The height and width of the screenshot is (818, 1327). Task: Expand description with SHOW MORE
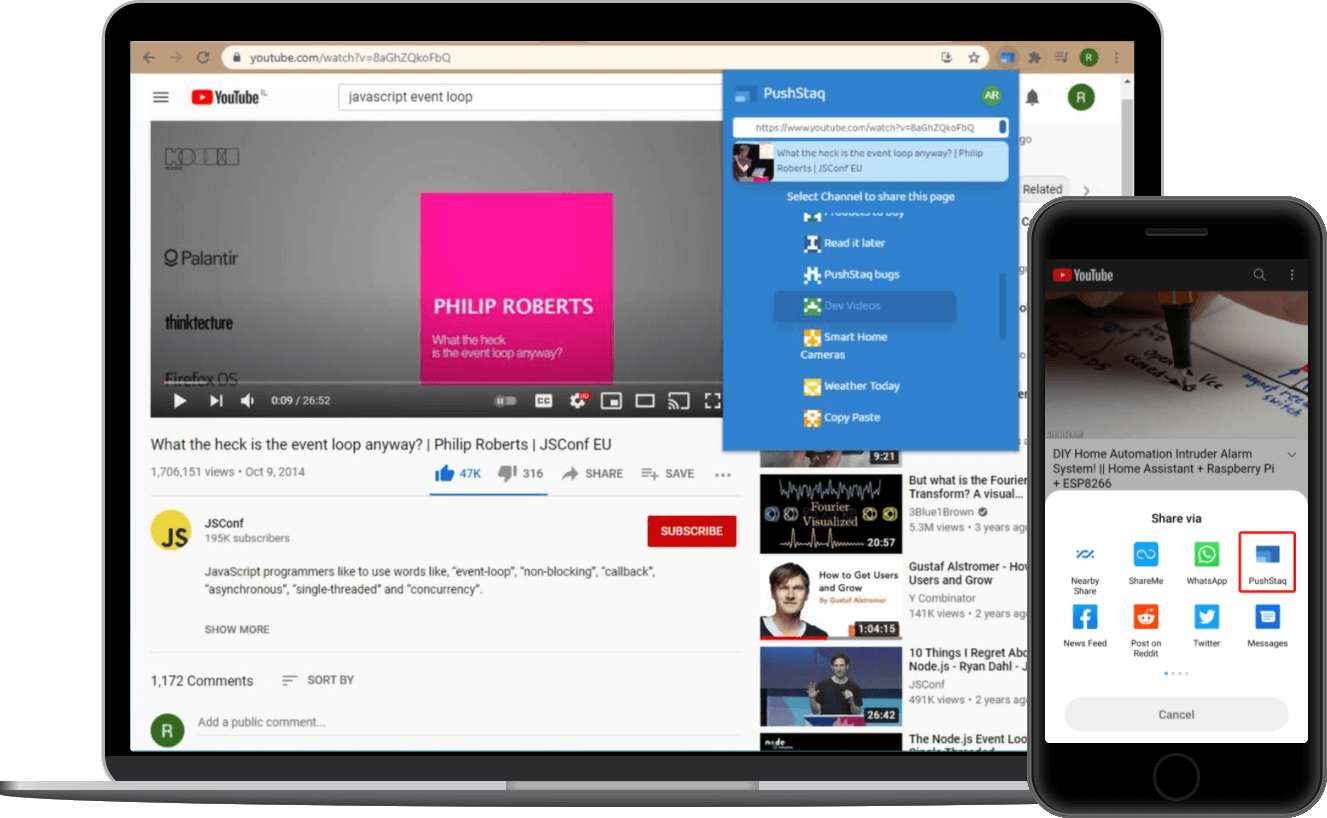[x=237, y=630]
